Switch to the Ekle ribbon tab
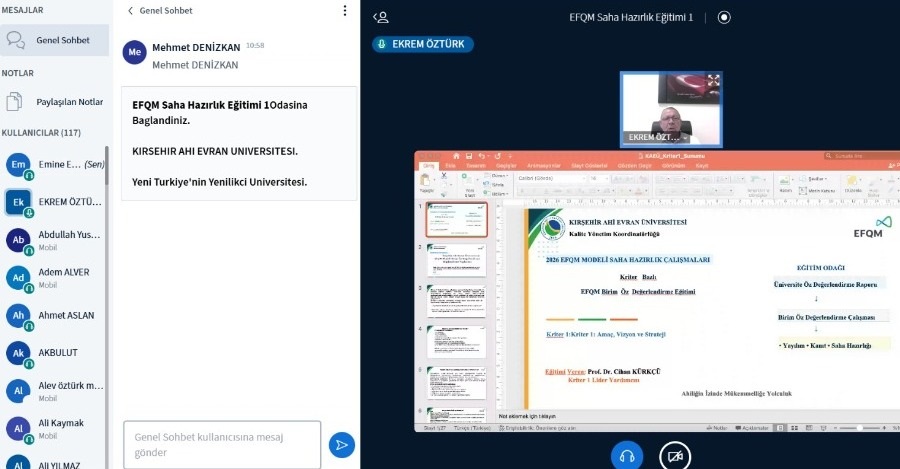Screen dimensions: 900x469 coord(451,166)
